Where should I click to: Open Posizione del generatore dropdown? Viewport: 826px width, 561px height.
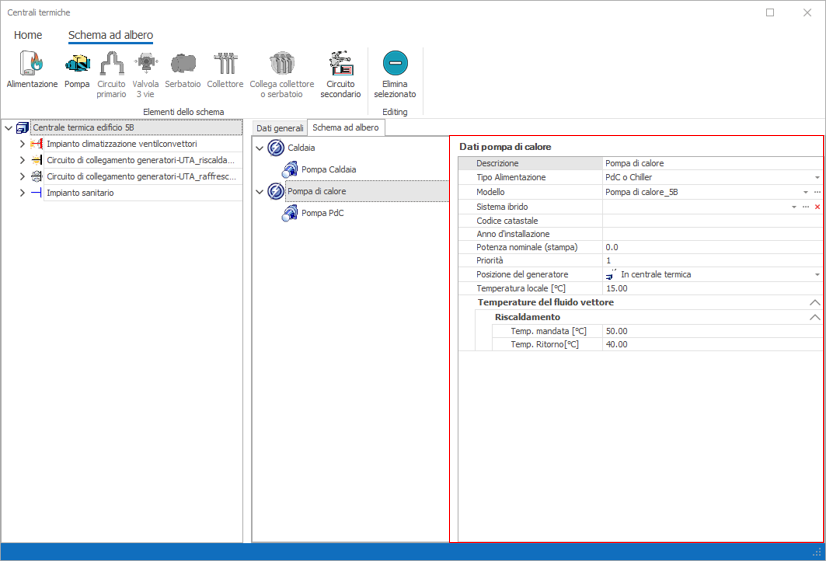817,274
